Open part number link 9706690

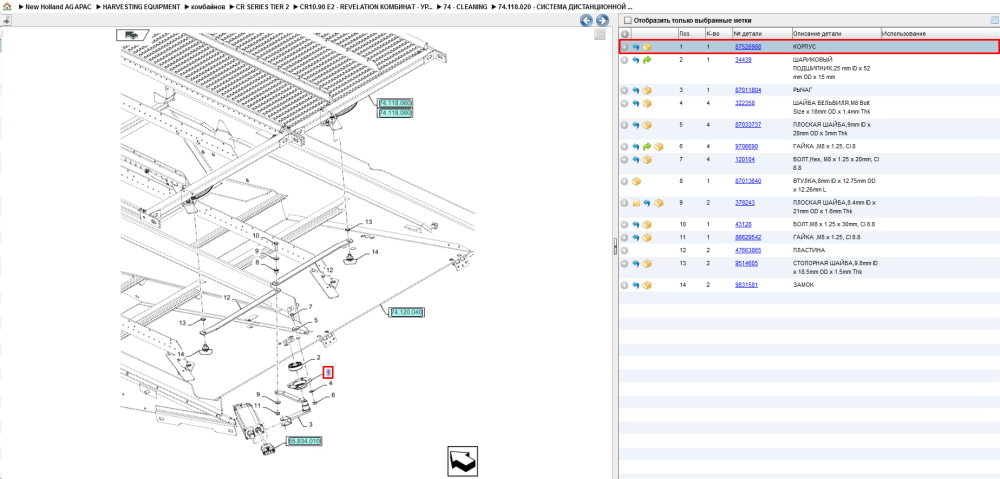point(746,147)
